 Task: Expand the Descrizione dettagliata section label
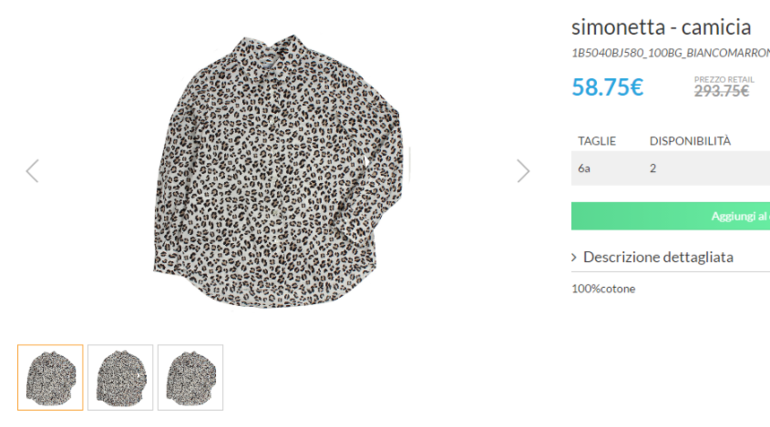point(658,257)
